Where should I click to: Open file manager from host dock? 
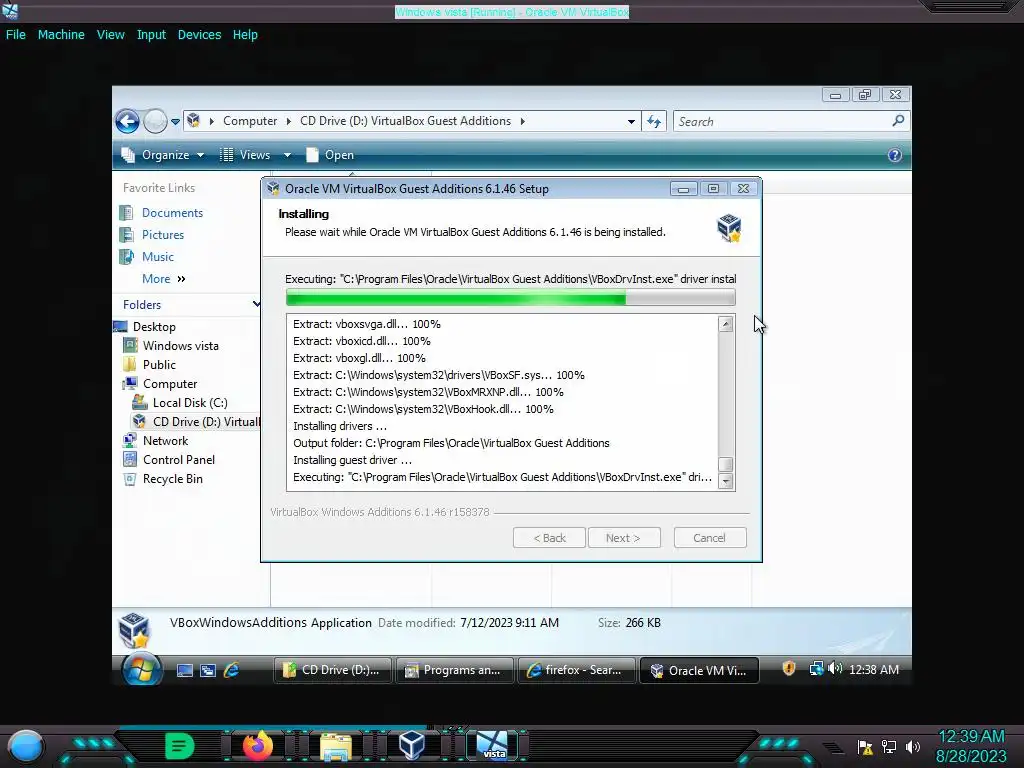(x=336, y=746)
